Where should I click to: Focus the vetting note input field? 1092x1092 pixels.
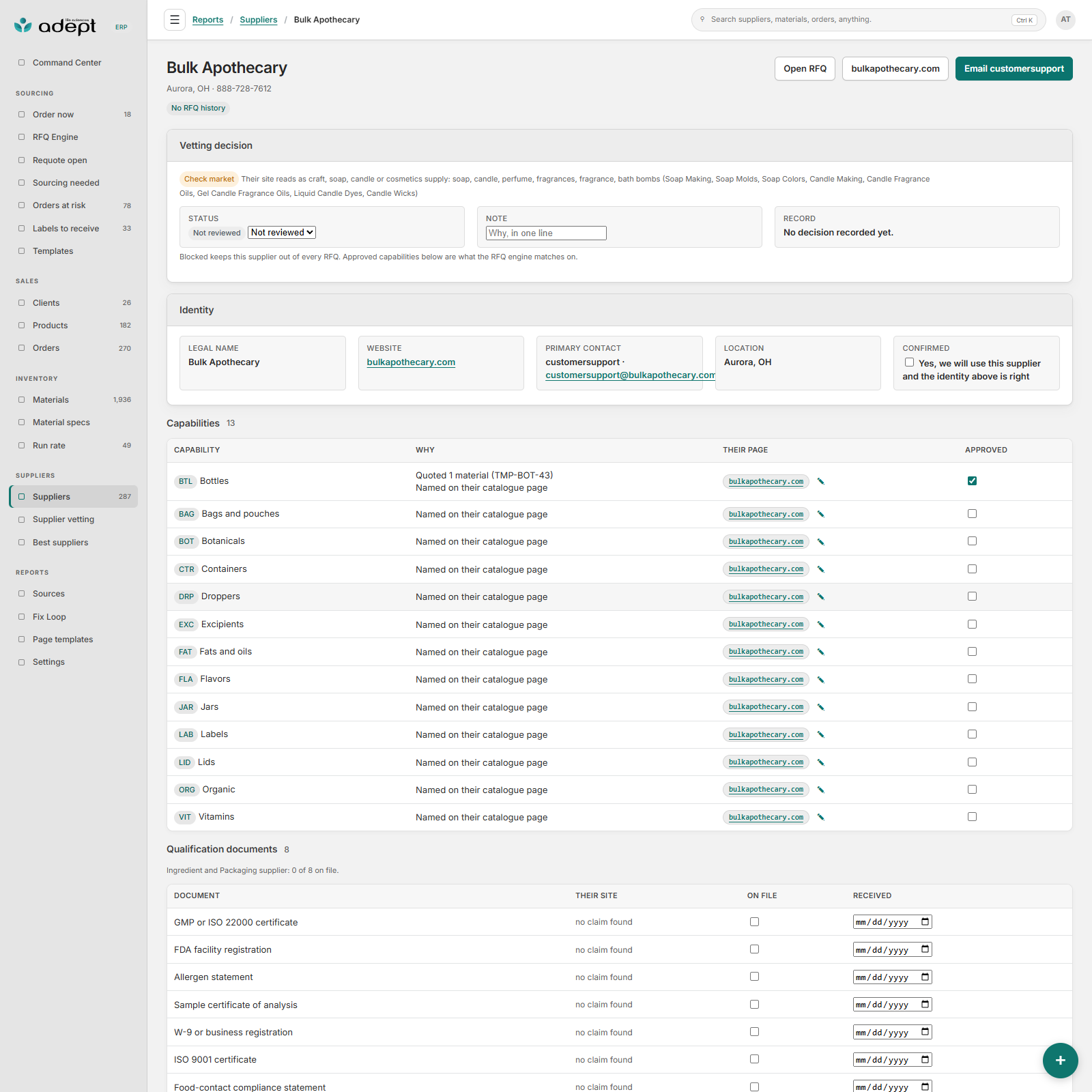click(546, 233)
